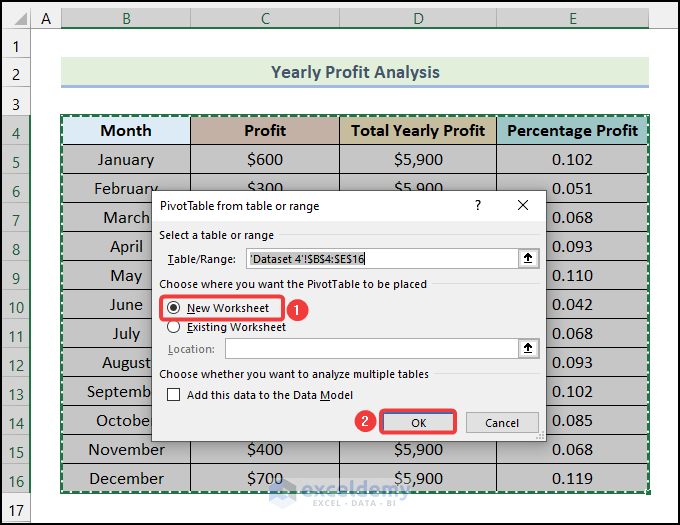Click the Location collapse dialog arrow icon
The image size is (680, 525).
528,349
